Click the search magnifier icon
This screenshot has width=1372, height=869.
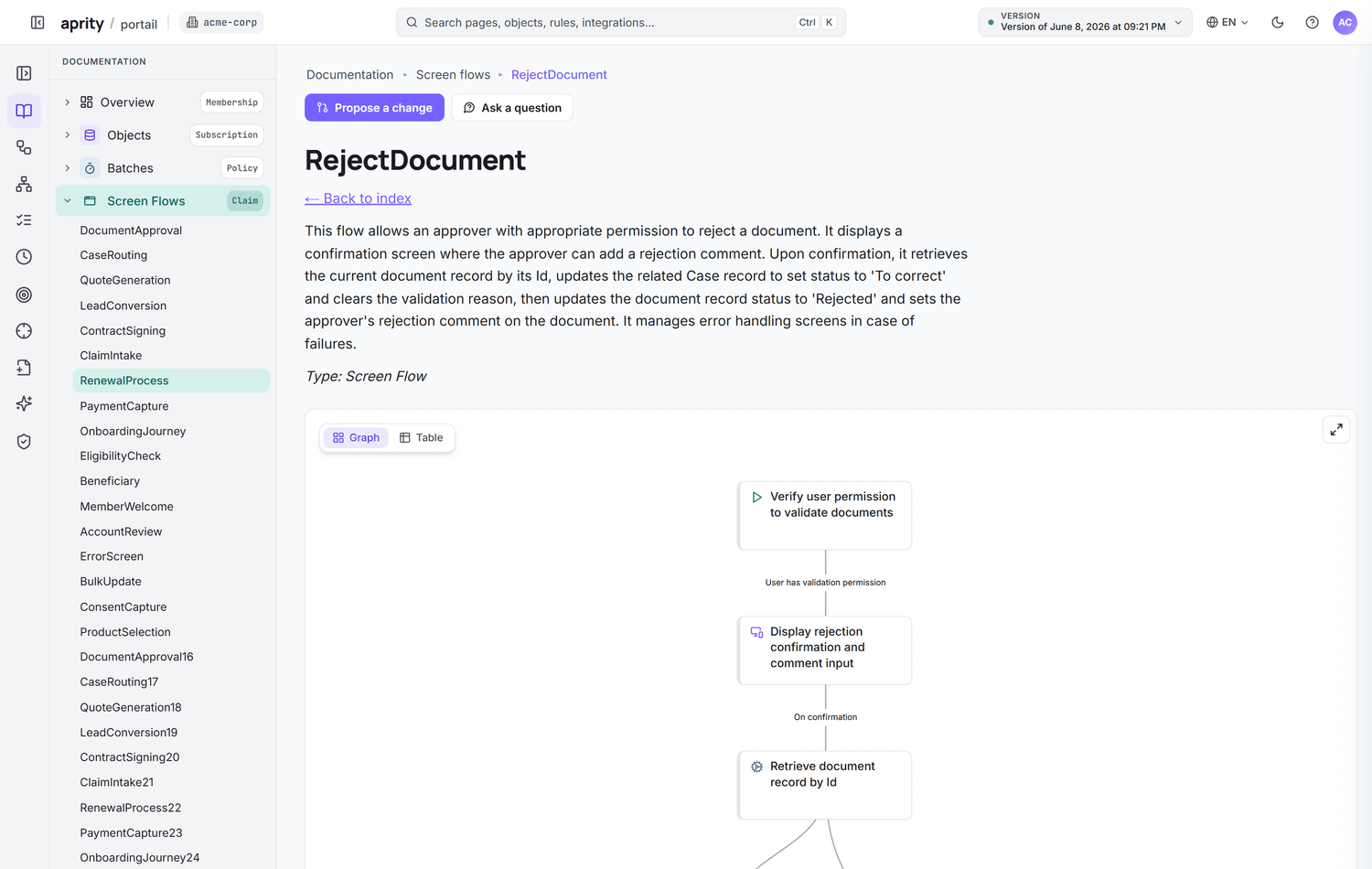pos(413,23)
